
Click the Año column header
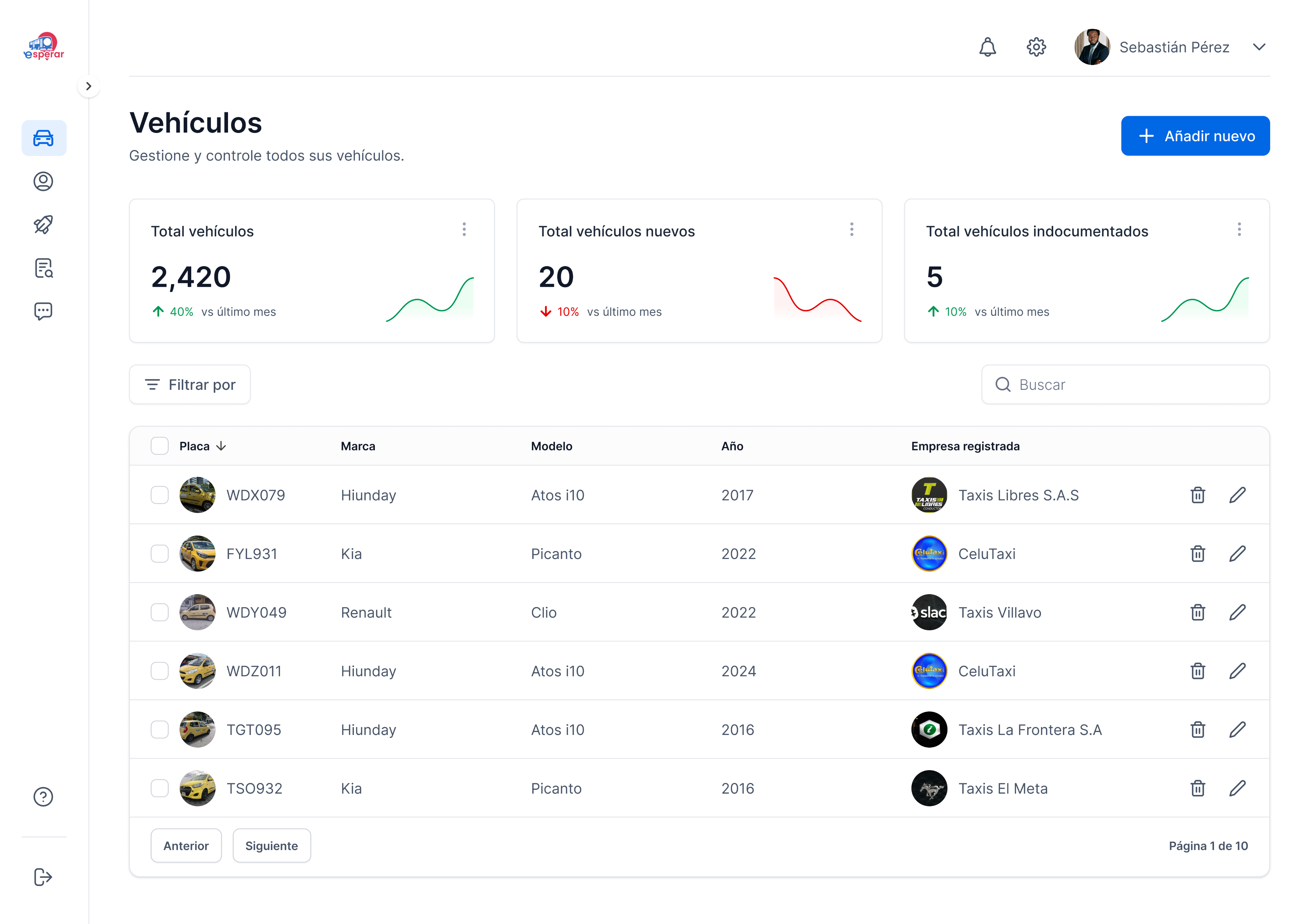tap(732, 446)
